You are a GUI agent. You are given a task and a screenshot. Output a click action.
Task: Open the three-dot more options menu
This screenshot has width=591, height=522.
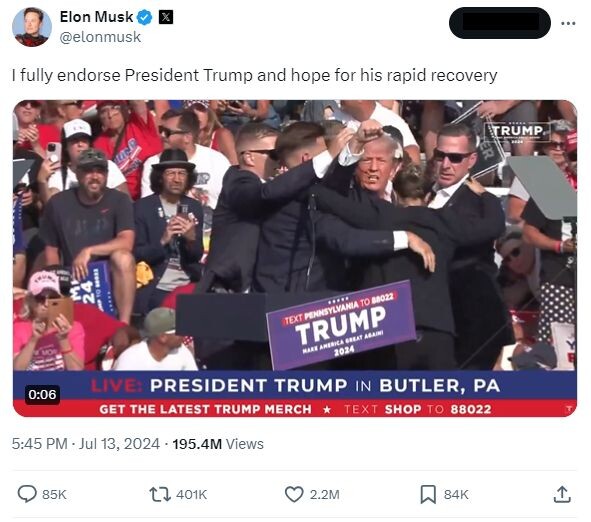568,23
